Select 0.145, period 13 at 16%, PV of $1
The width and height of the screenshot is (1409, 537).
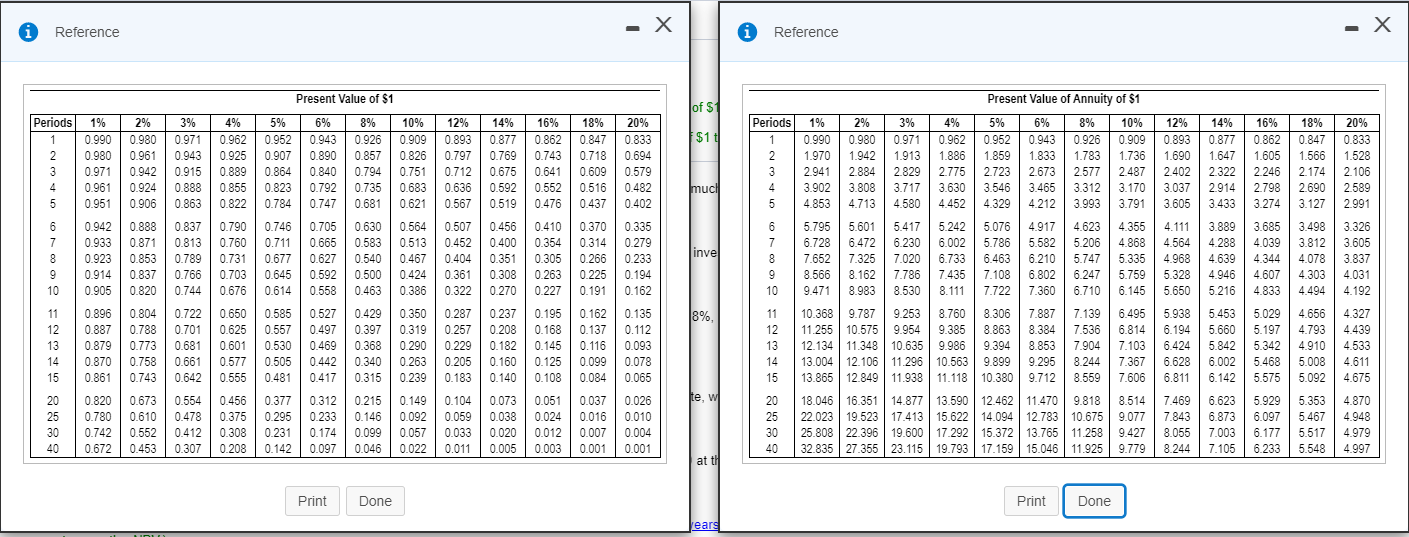tap(547, 346)
